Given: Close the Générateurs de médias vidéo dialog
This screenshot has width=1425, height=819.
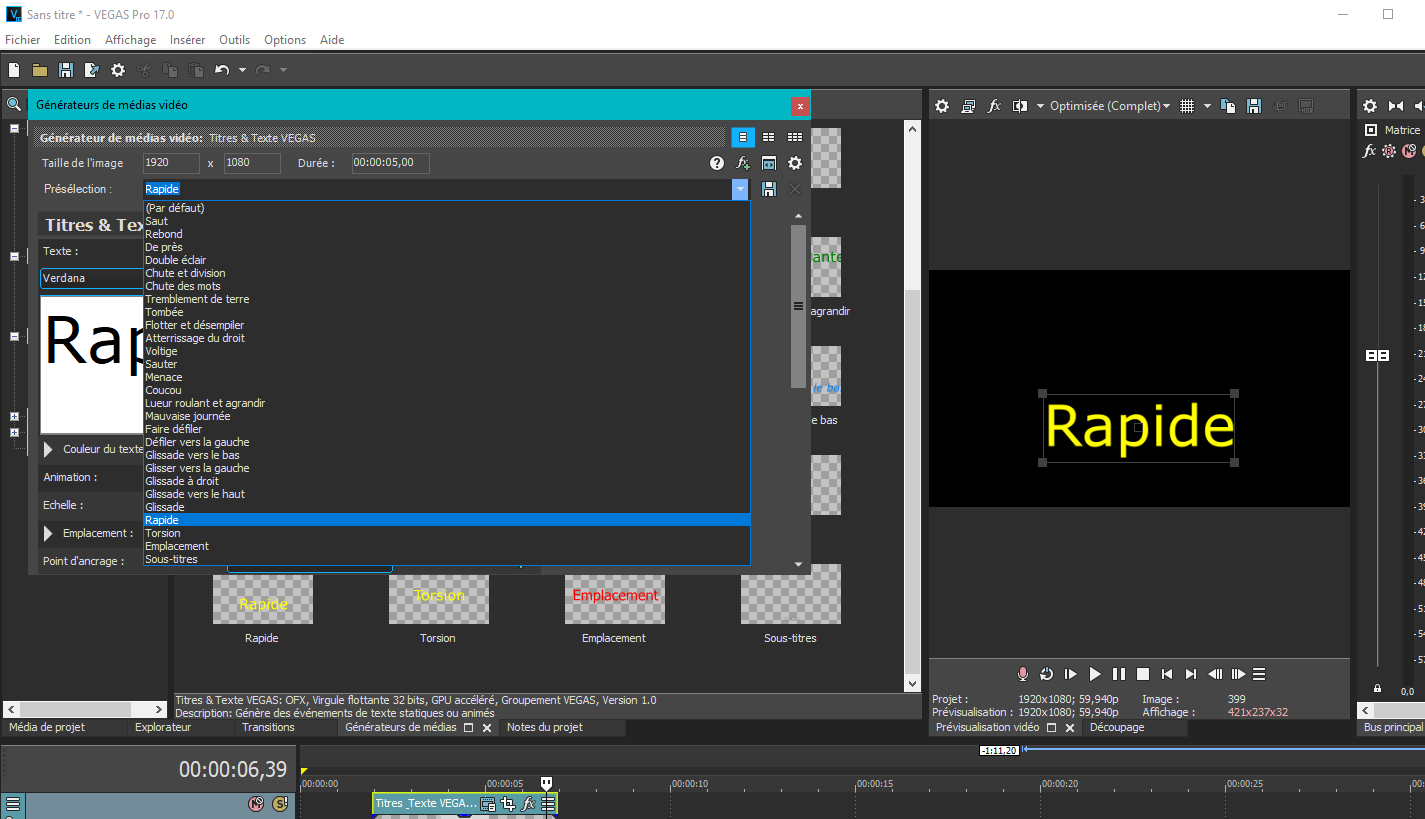Looking at the screenshot, I should pyautogui.click(x=799, y=105).
